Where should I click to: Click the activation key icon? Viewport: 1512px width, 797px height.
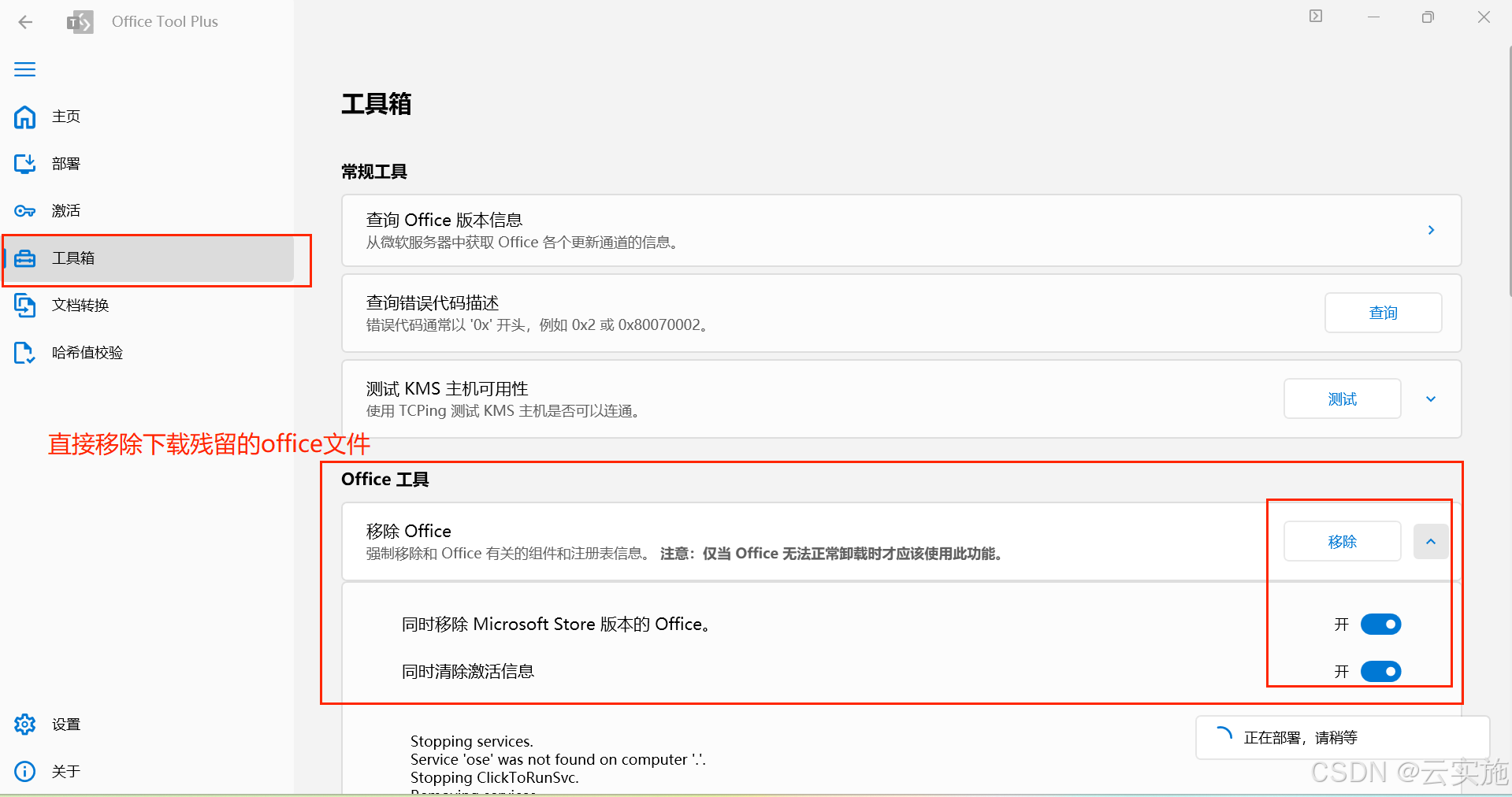pyautogui.click(x=25, y=211)
